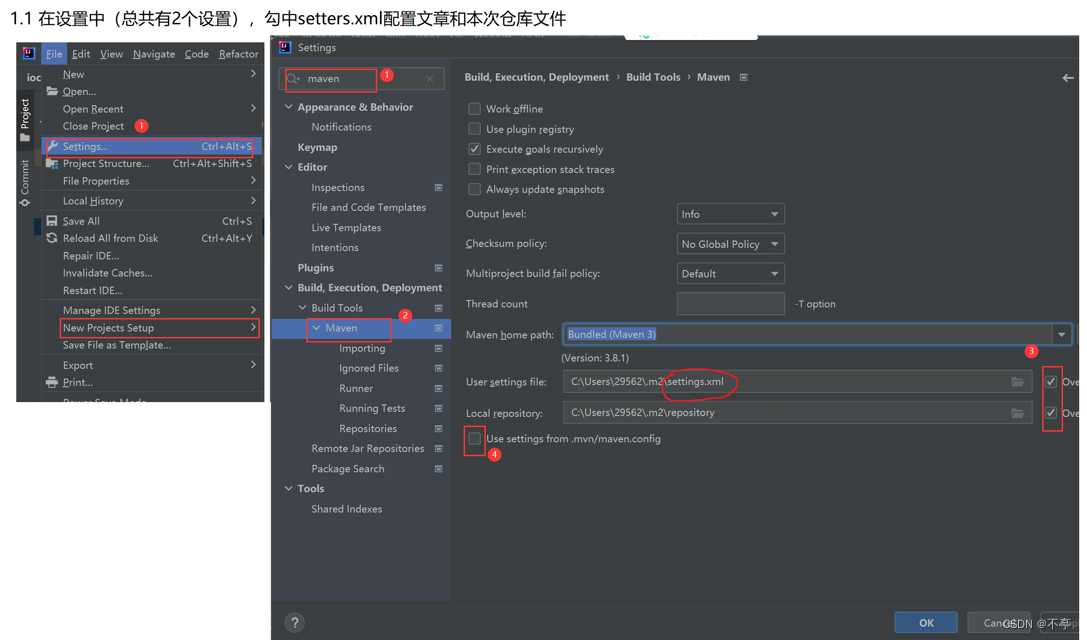Choose Settings... in the File menu
Image resolution: width=1087 pixels, height=640 pixels.
click(152, 146)
